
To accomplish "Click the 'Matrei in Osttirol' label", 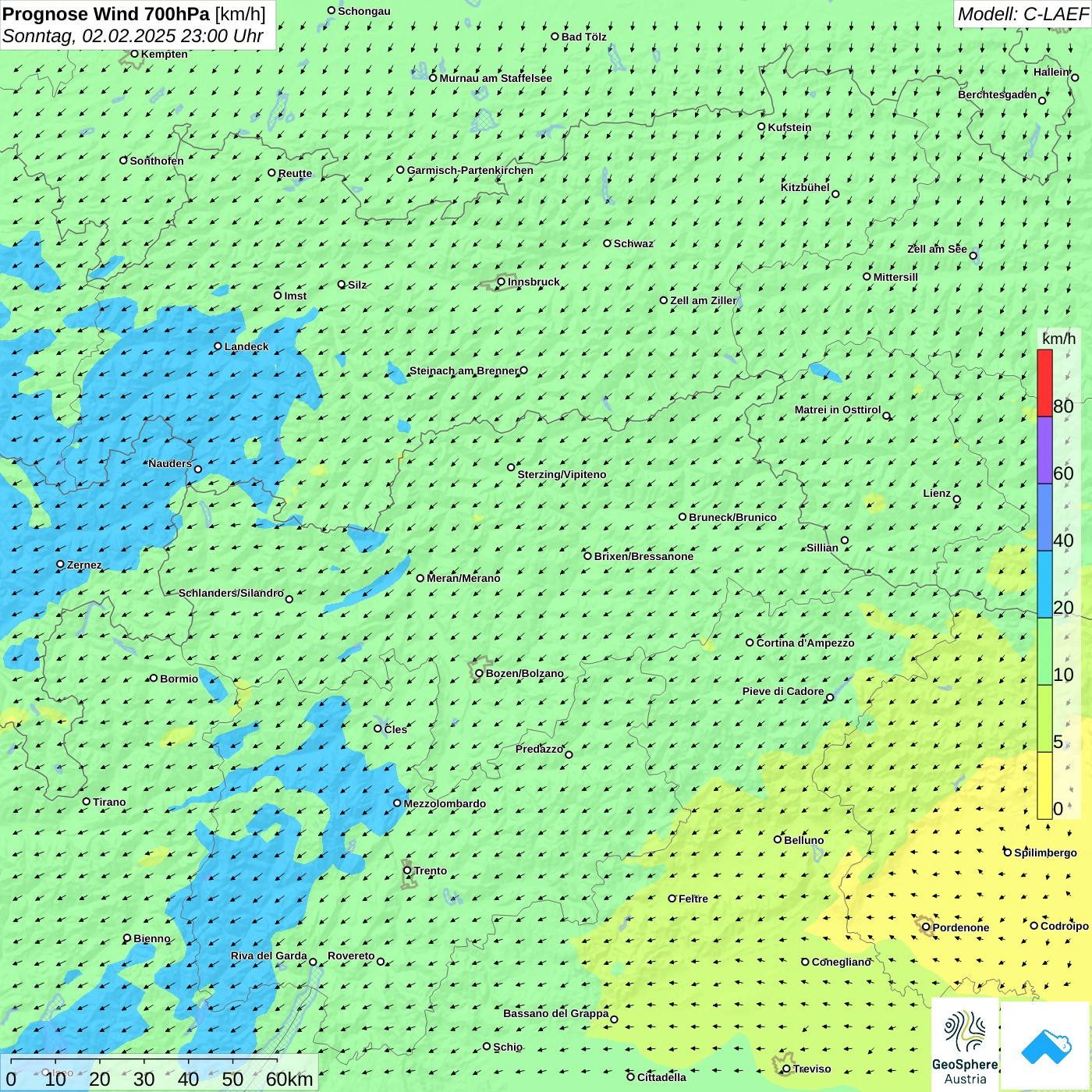I will click(x=838, y=409).
